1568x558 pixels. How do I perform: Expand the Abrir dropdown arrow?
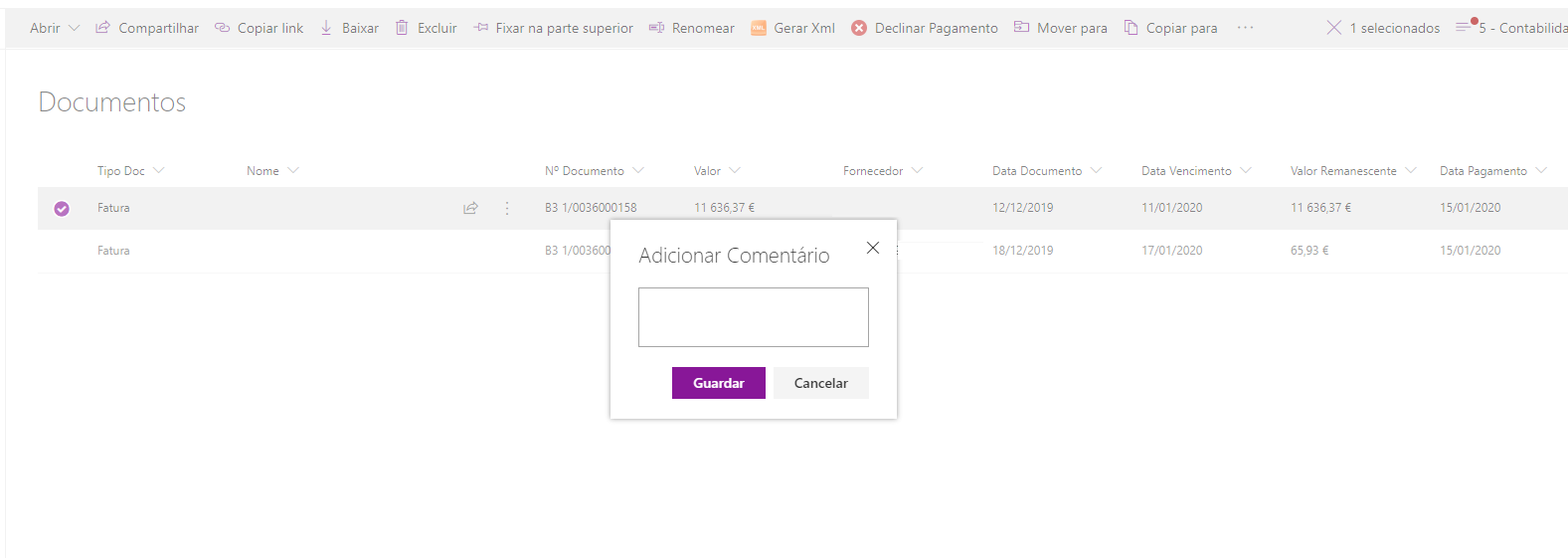point(74,28)
